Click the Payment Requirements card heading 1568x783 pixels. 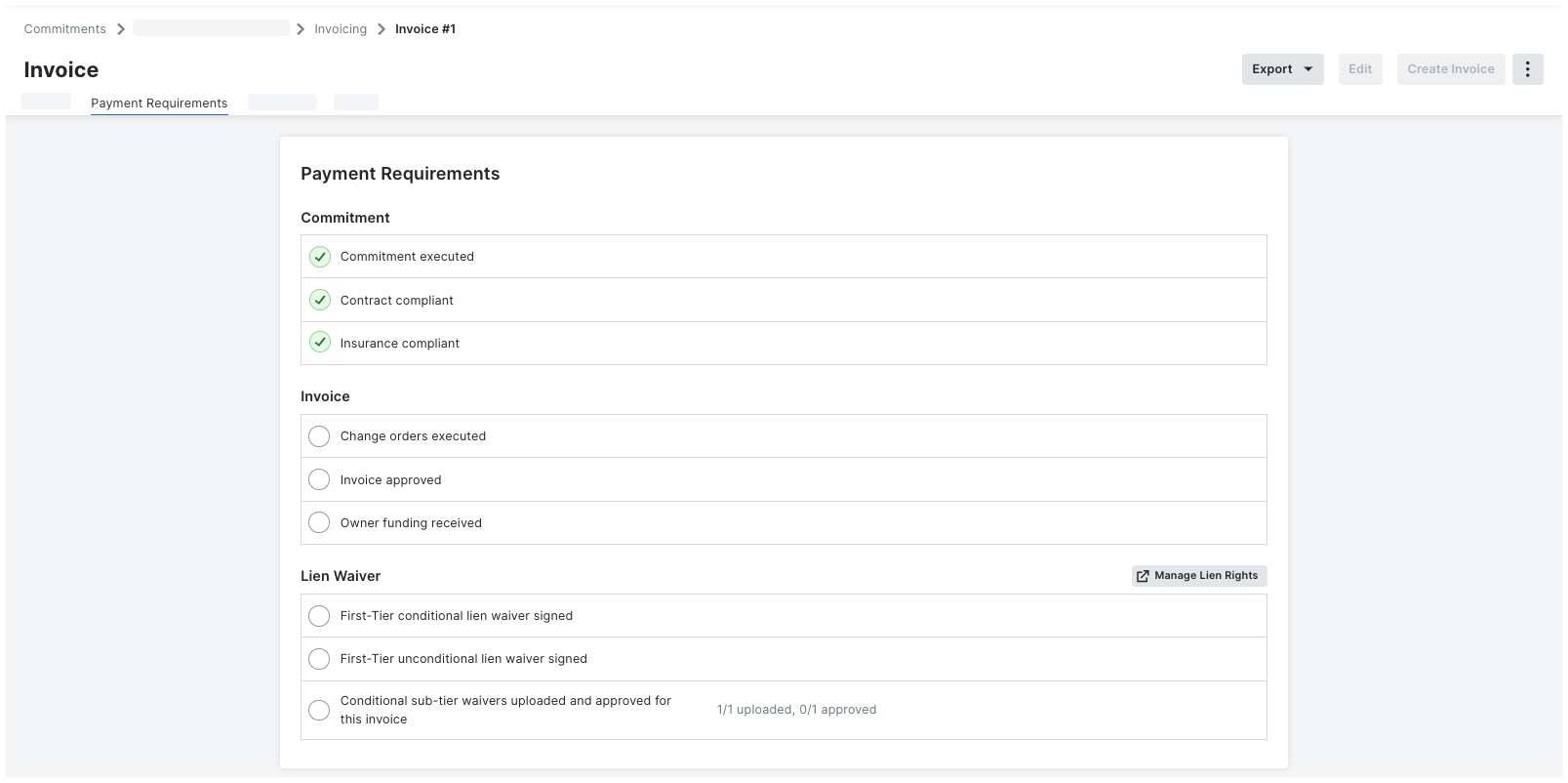[400, 174]
